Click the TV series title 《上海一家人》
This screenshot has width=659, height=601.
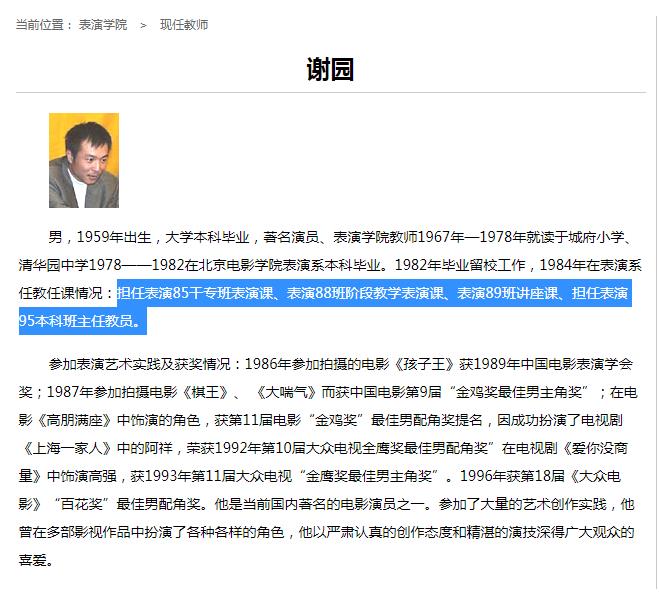pyautogui.click(x=67, y=448)
